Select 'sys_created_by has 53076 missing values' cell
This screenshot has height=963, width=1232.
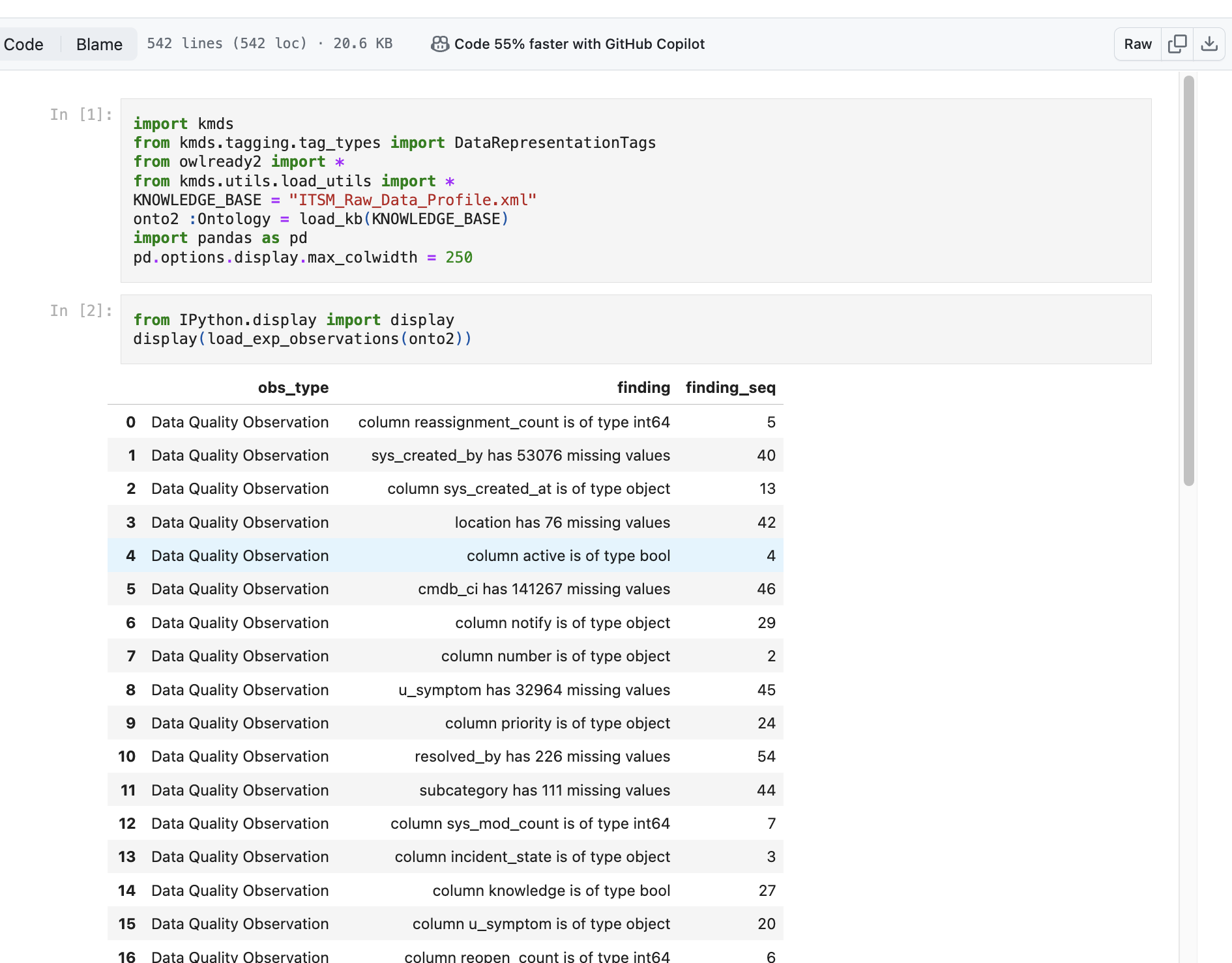pyautogui.click(x=520, y=455)
